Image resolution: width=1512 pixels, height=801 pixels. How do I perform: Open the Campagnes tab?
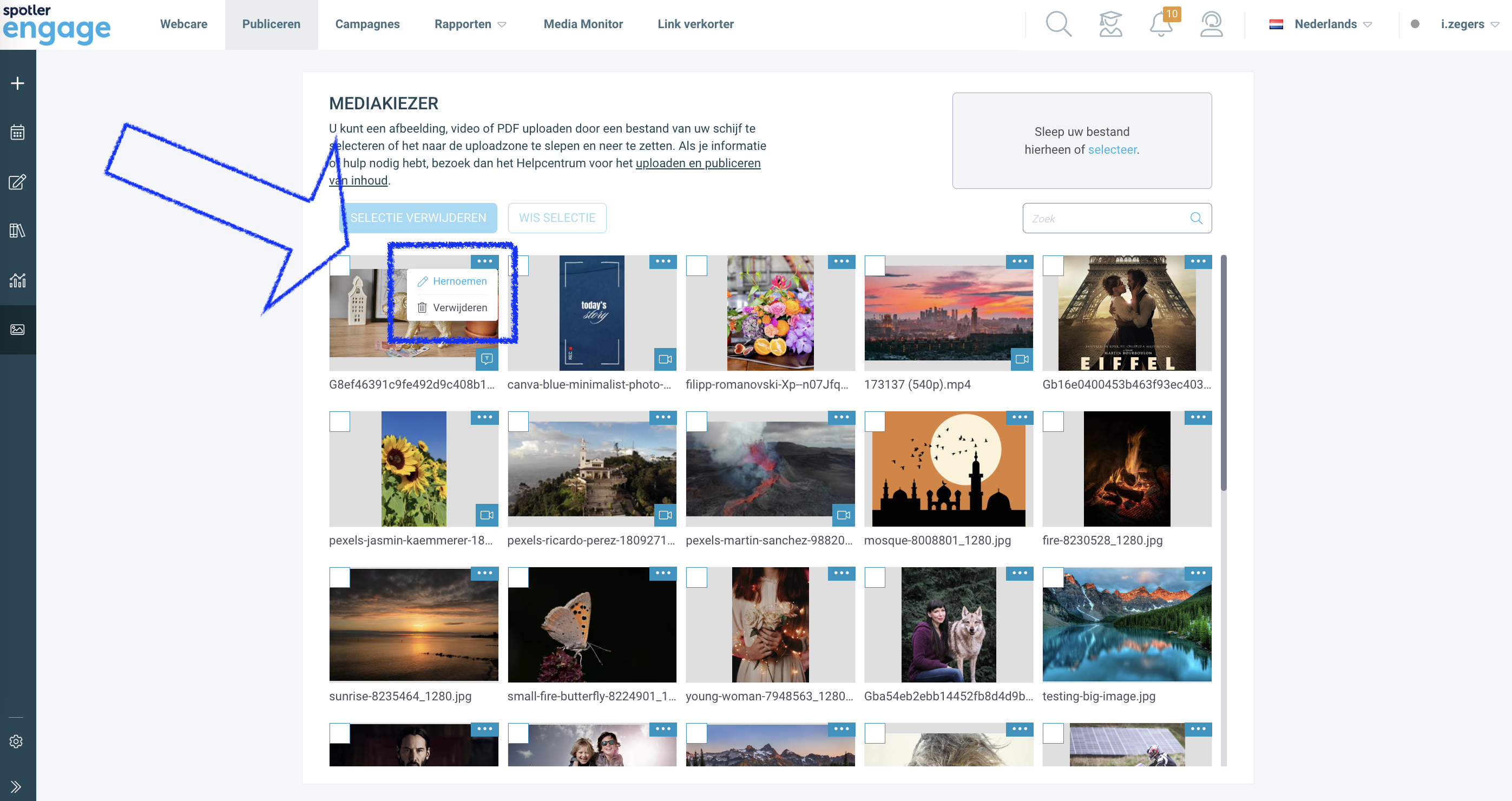(x=367, y=24)
